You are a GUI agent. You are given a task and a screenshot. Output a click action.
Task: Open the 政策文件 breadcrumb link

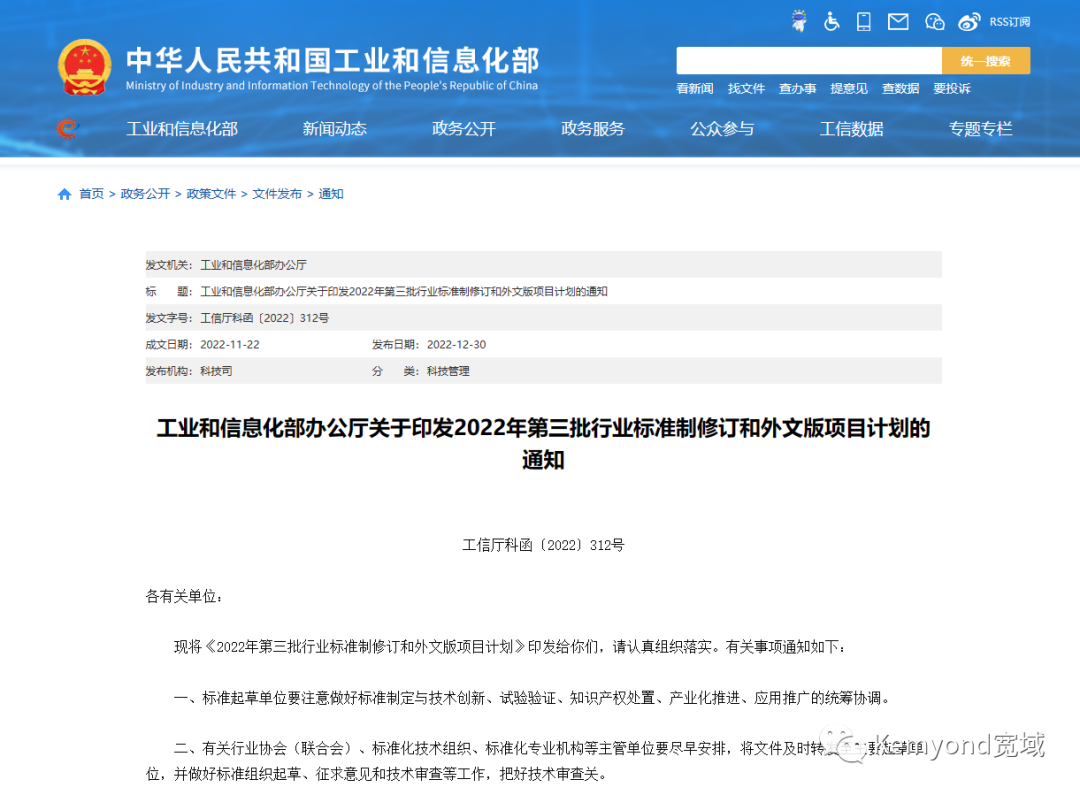click(x=211, y=193)
